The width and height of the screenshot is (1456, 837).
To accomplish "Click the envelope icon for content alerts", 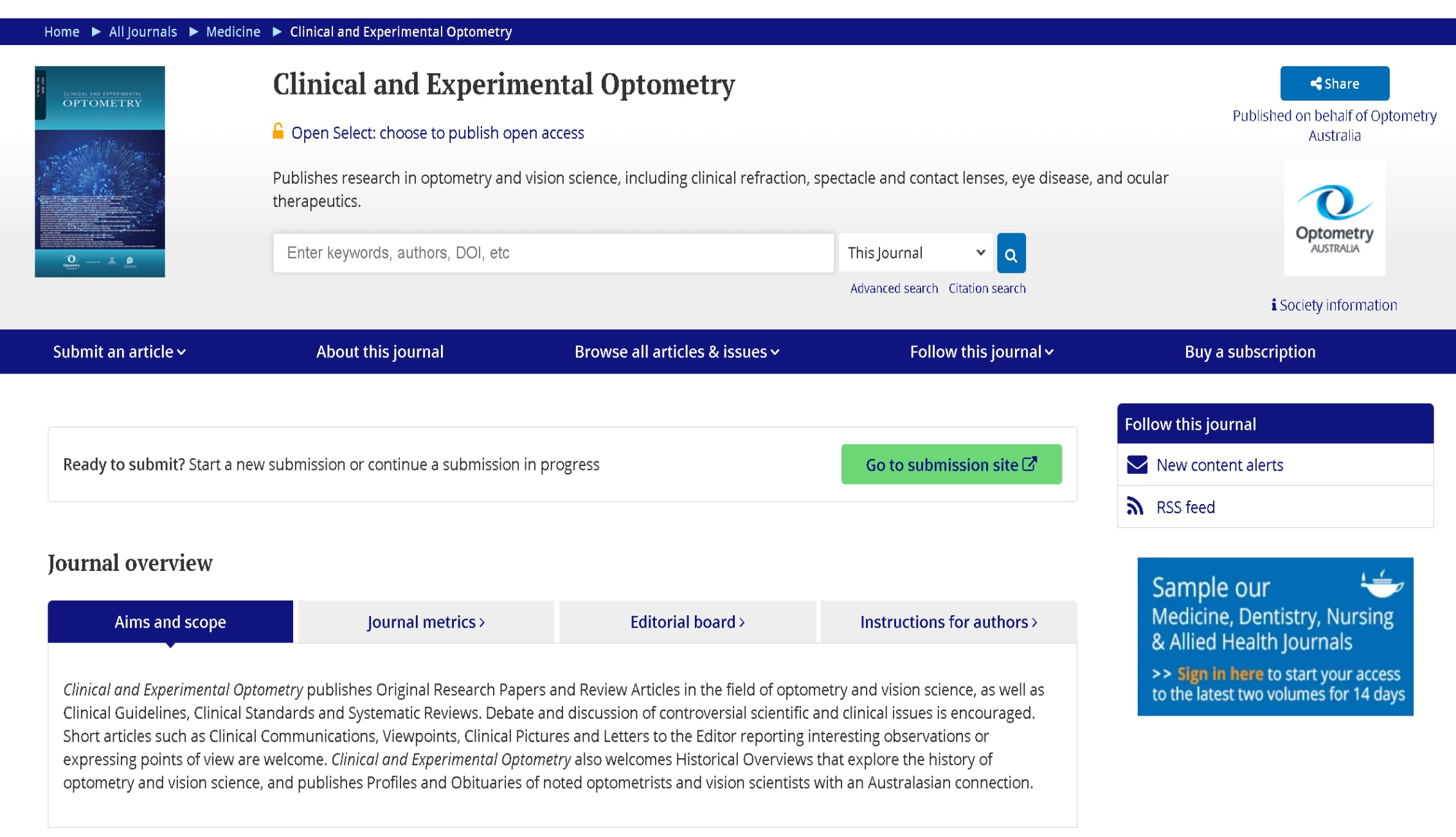I will click(1137, 465).
